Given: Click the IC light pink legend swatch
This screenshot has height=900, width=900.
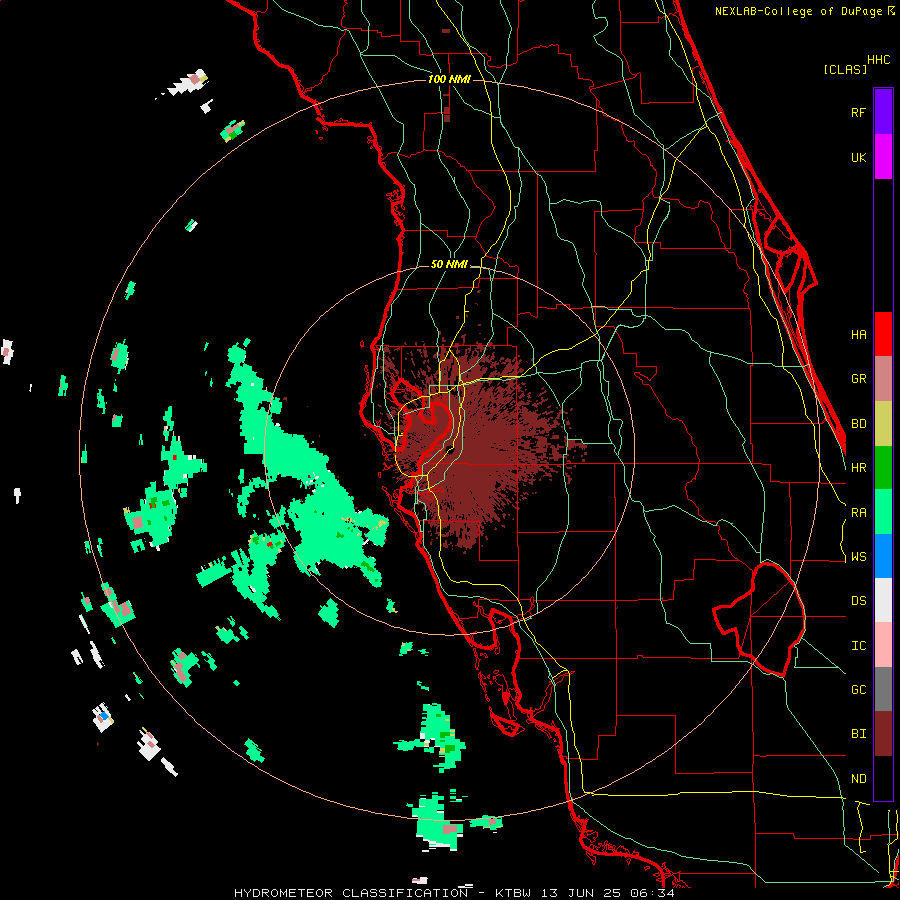Looking at the screenshot, I should [x=883, y=645].
